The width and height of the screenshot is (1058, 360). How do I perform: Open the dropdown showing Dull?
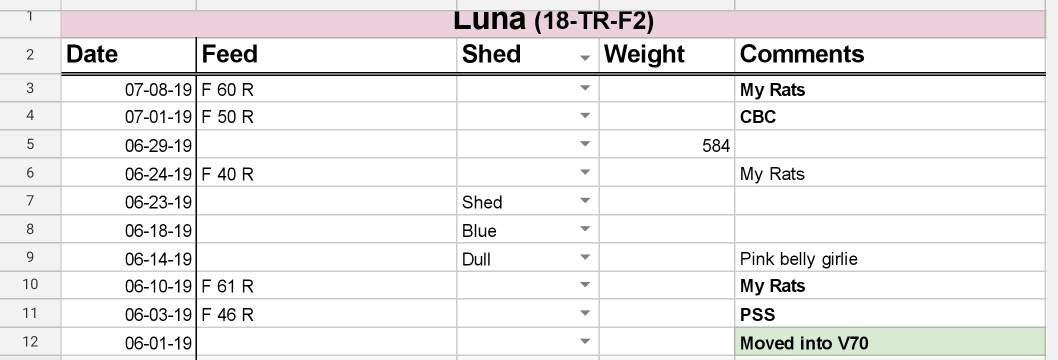585,258
